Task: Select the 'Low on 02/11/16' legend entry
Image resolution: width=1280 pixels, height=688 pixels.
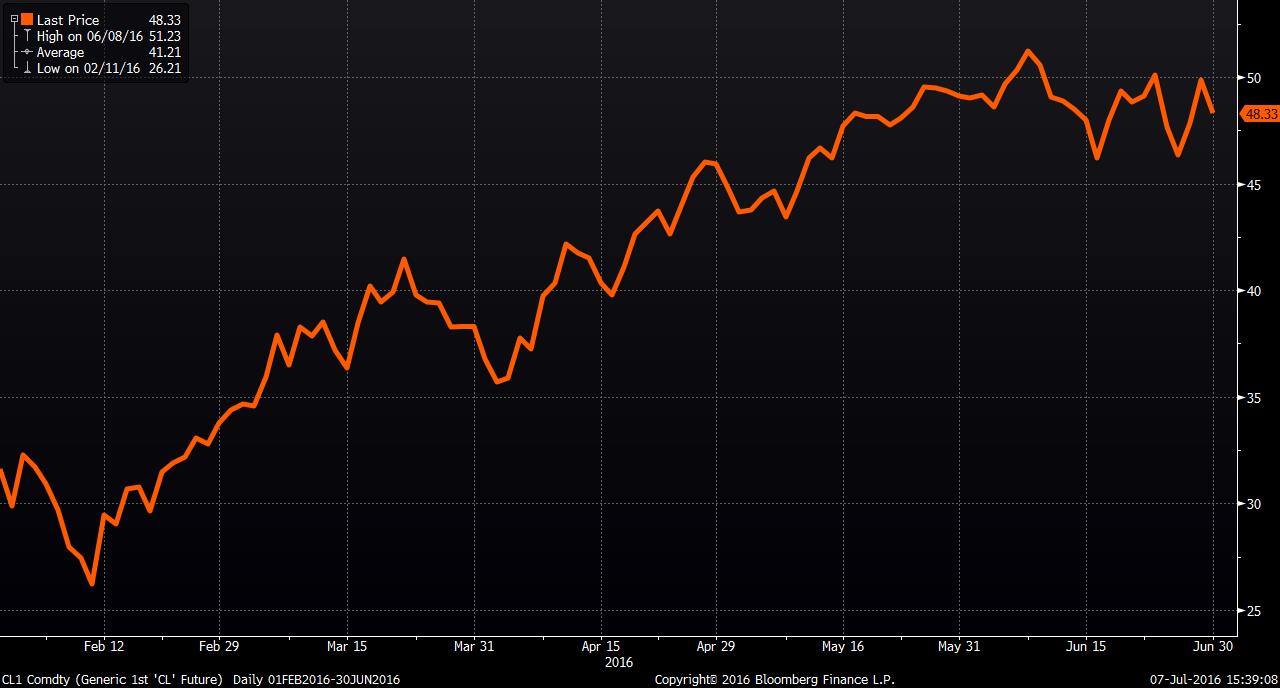Action: coord(88,68)
